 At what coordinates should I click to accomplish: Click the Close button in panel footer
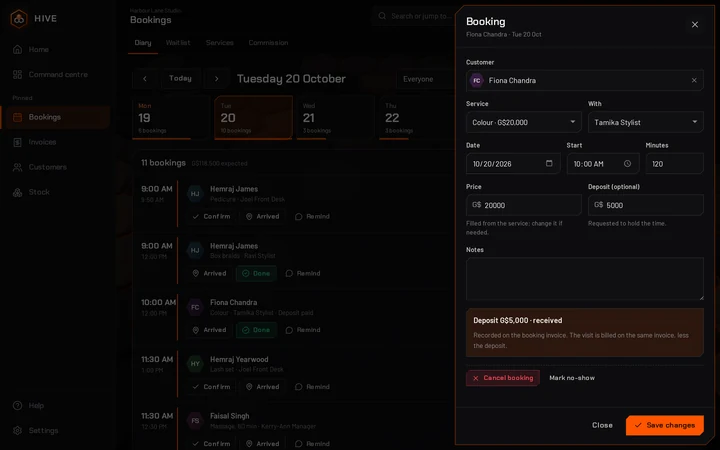point(602,425)
